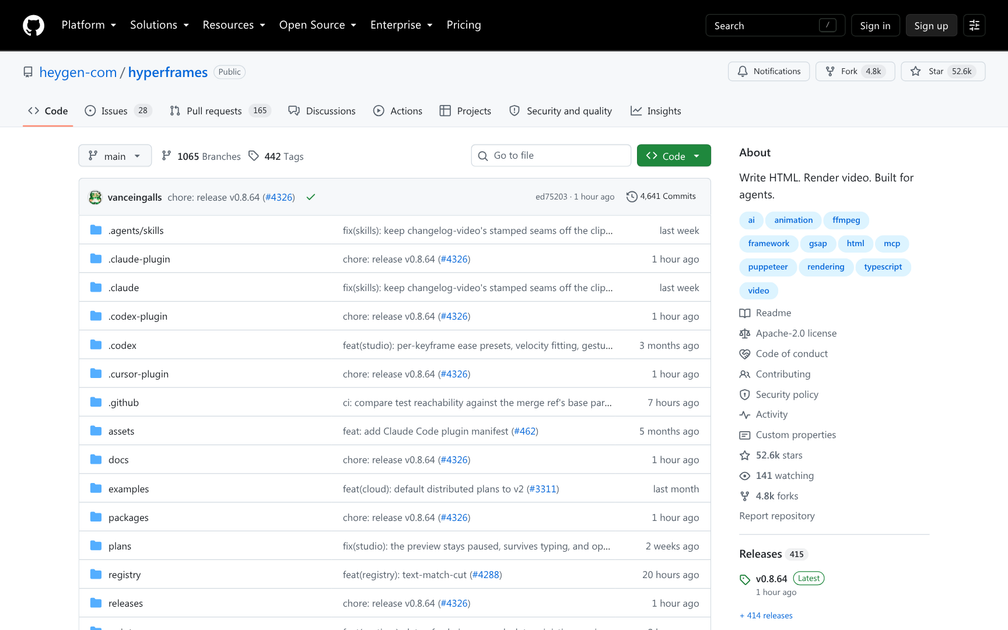The image size is (1008, 630).
Task: Click vanceingalls avatar icon
Action: (x=95, y=197)
